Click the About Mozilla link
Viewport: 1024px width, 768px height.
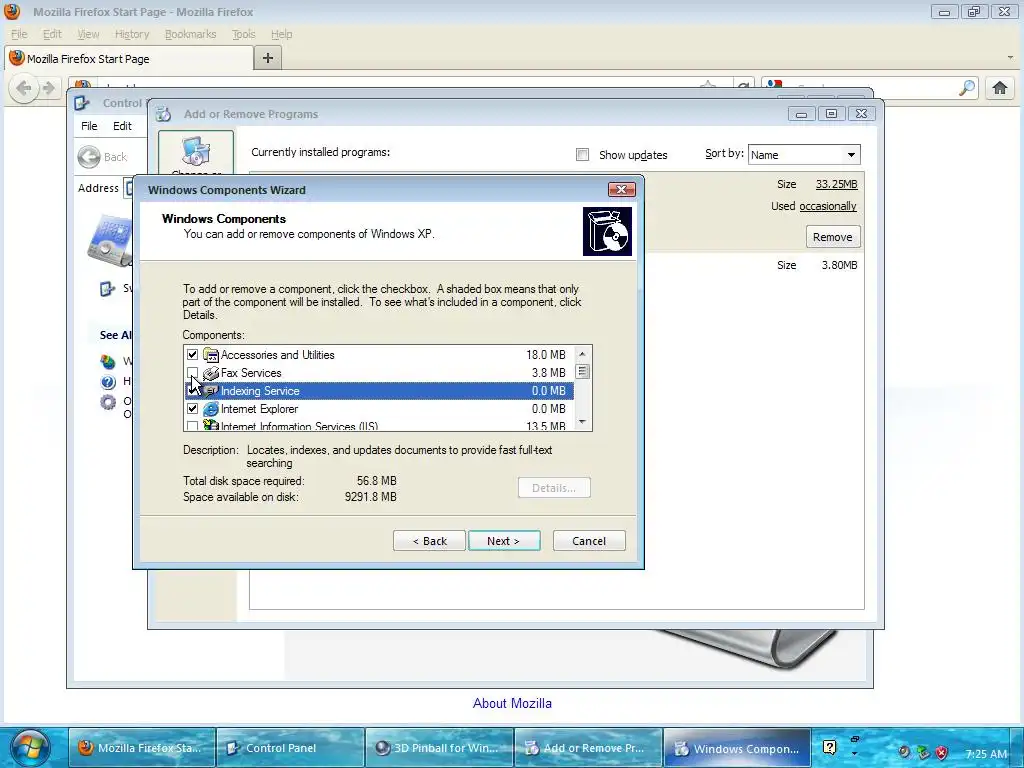pyautogui.click(x=512, y=703)
